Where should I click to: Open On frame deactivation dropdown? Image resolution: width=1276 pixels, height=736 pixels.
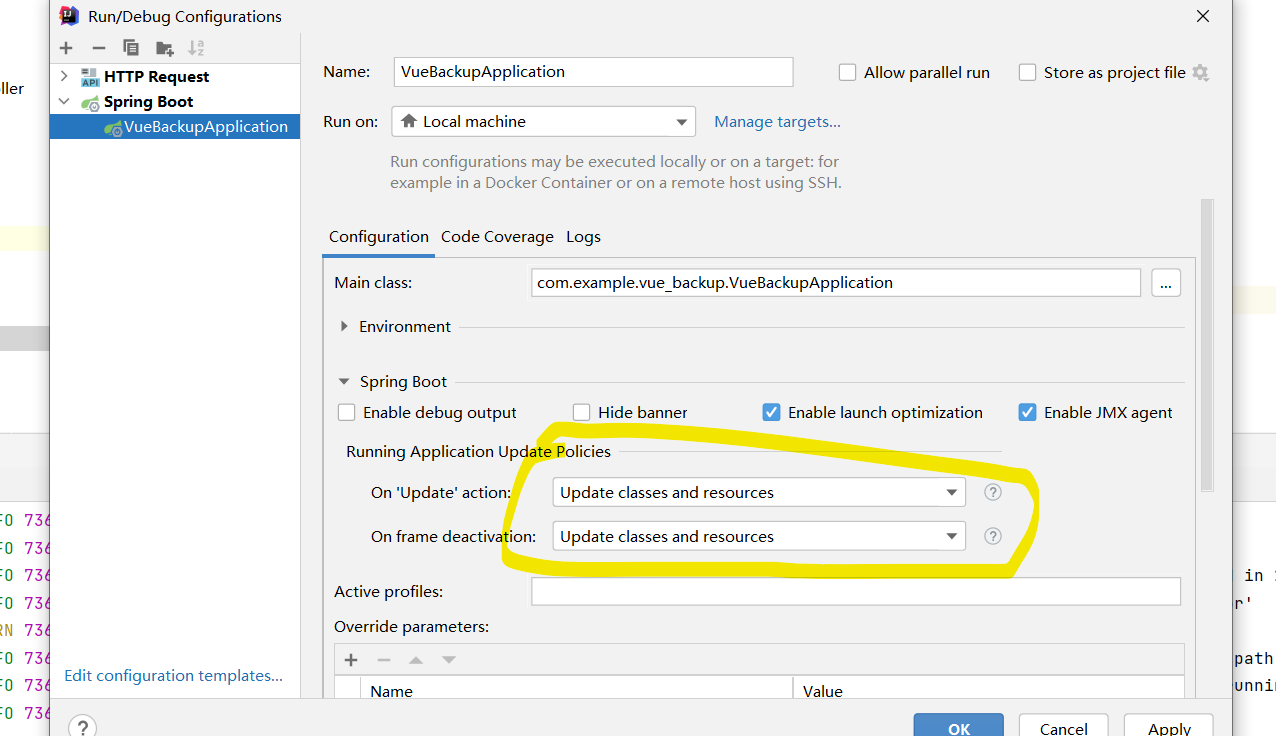pos(759,536)
